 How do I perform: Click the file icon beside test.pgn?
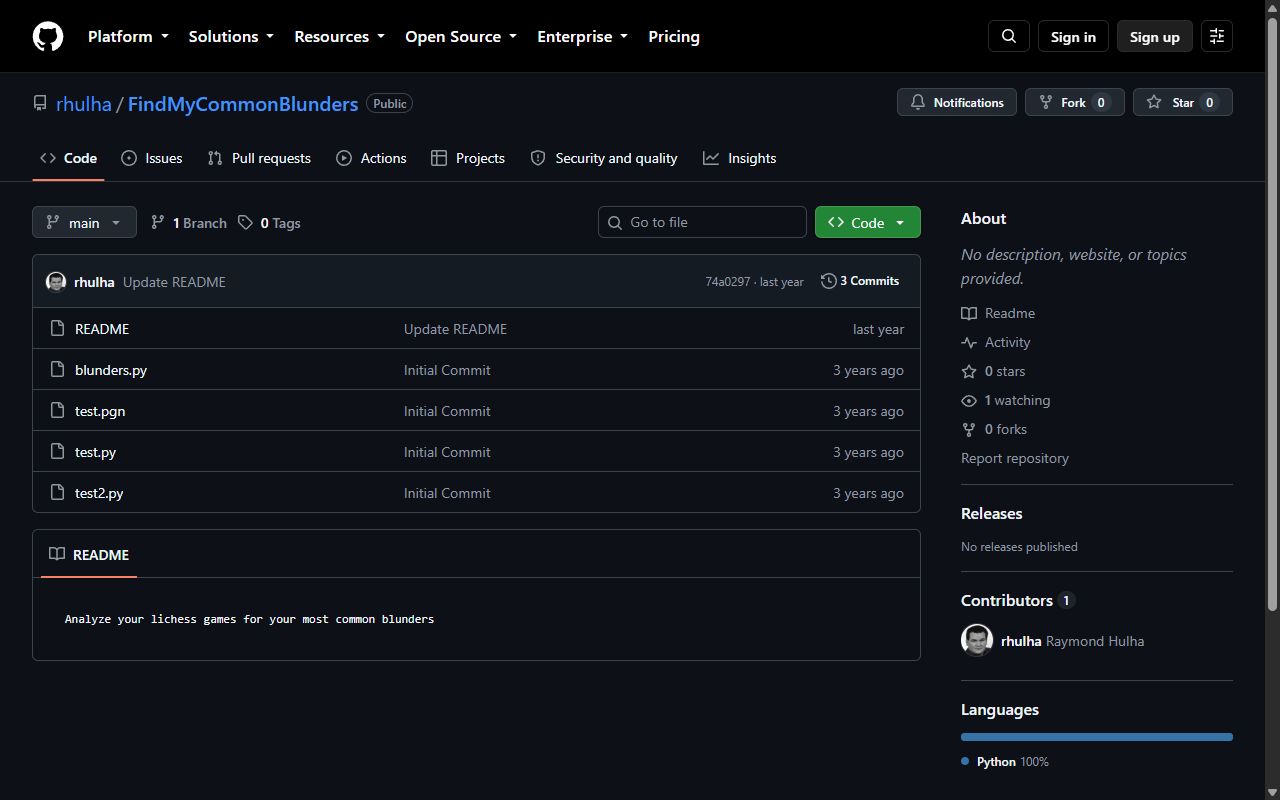coord(57,410)
